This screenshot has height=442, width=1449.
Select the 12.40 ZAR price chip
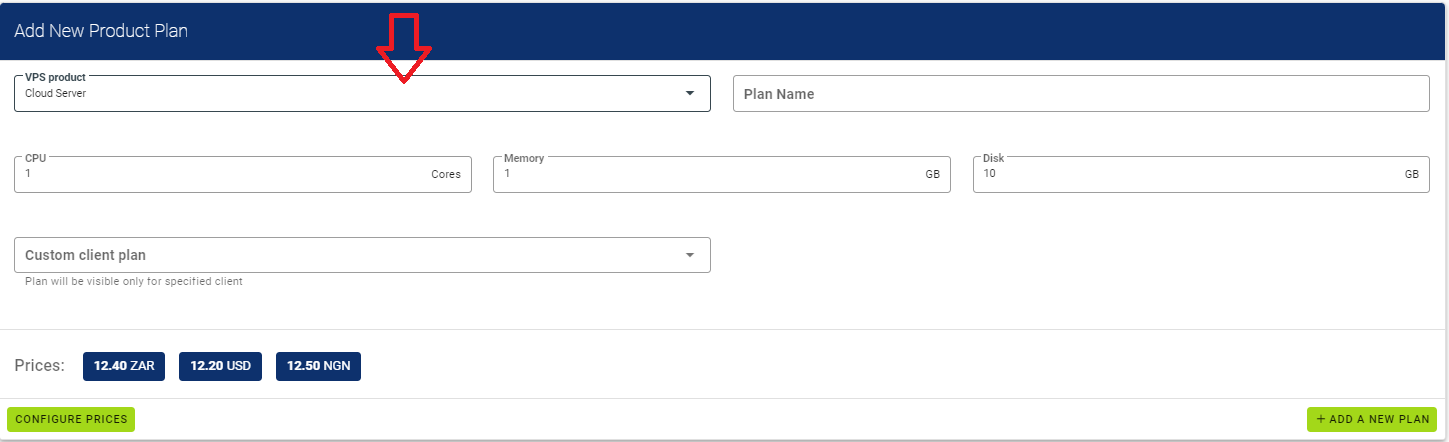point(124,366)
